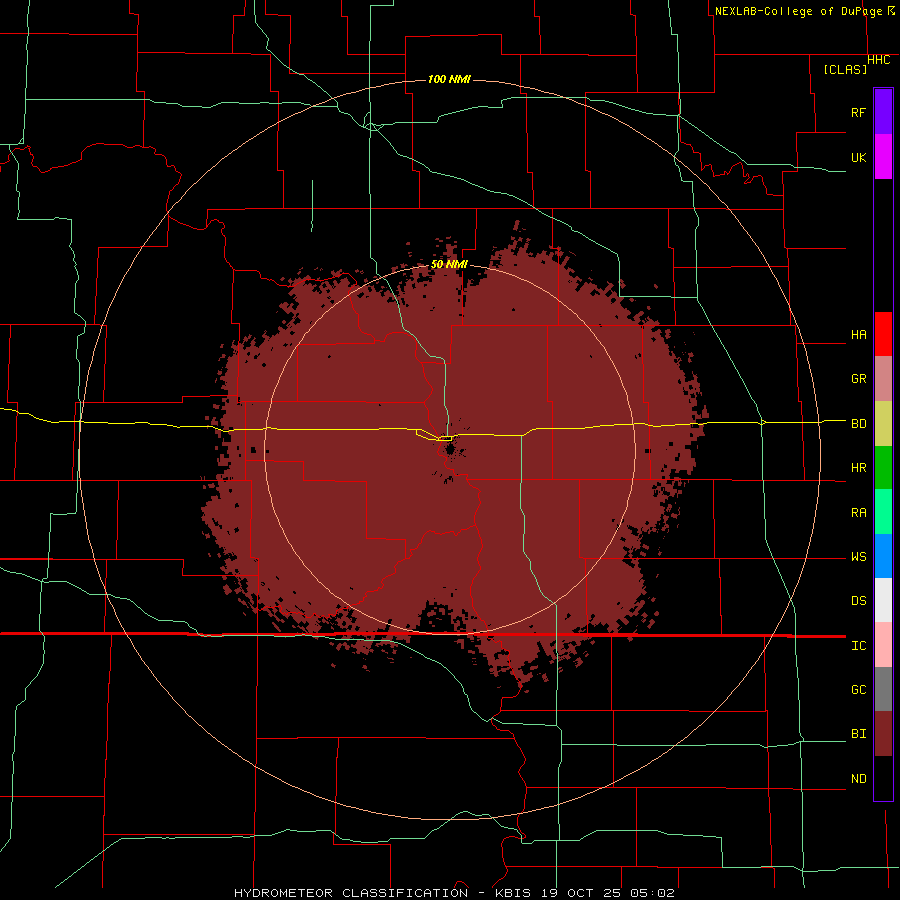Click the HYDROMETEOR CLASSIFICATION title text

tap(351, 893)
